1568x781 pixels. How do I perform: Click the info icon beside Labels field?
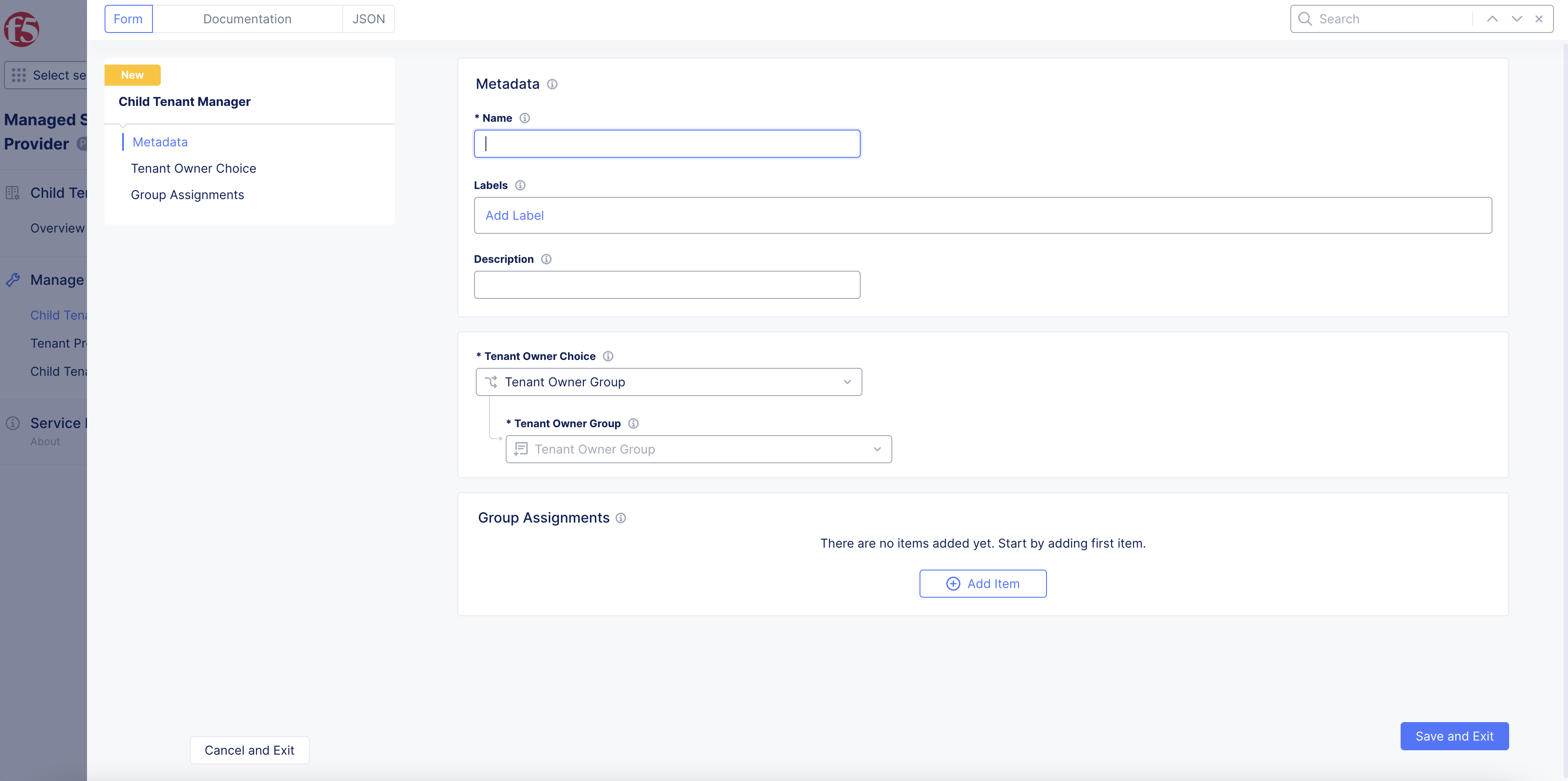[x=520, y=185]
